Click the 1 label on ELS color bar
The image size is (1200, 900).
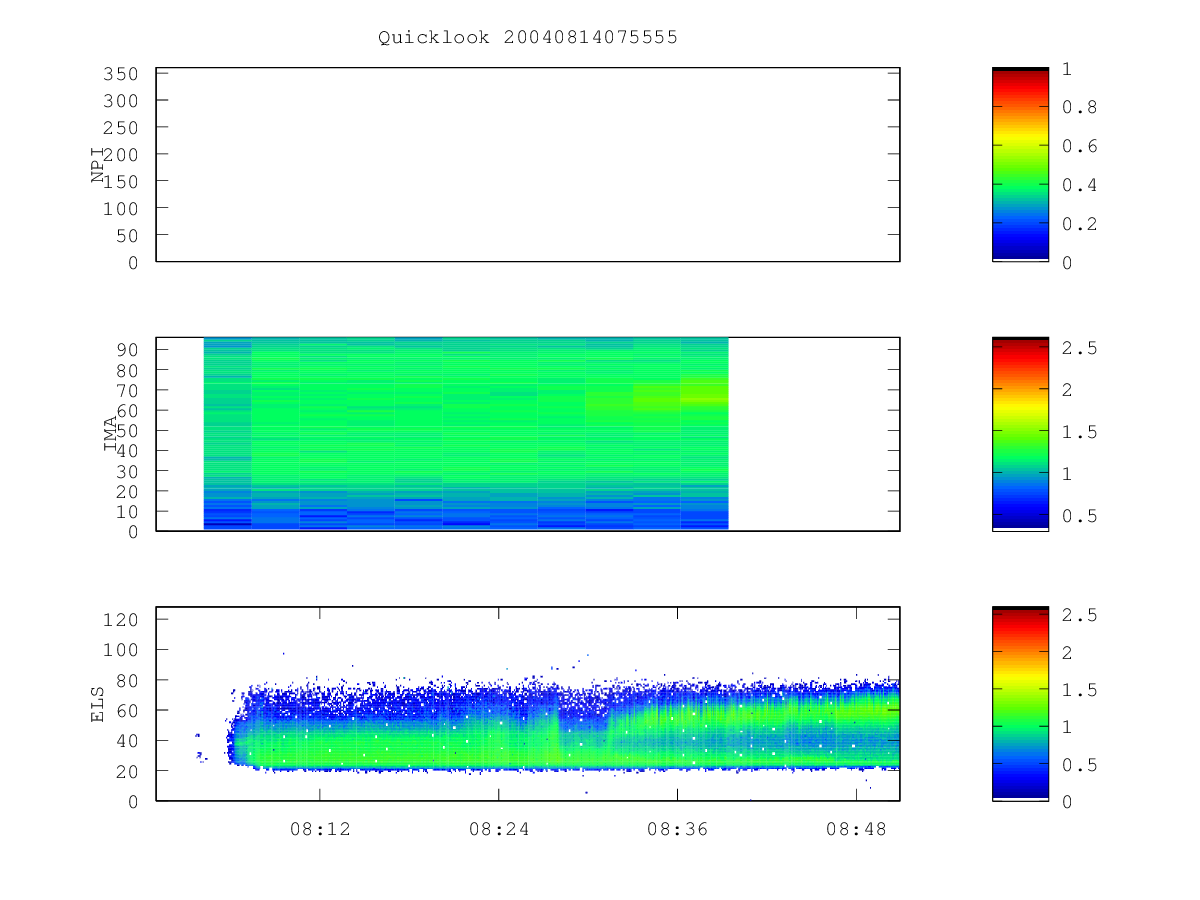1068,727
